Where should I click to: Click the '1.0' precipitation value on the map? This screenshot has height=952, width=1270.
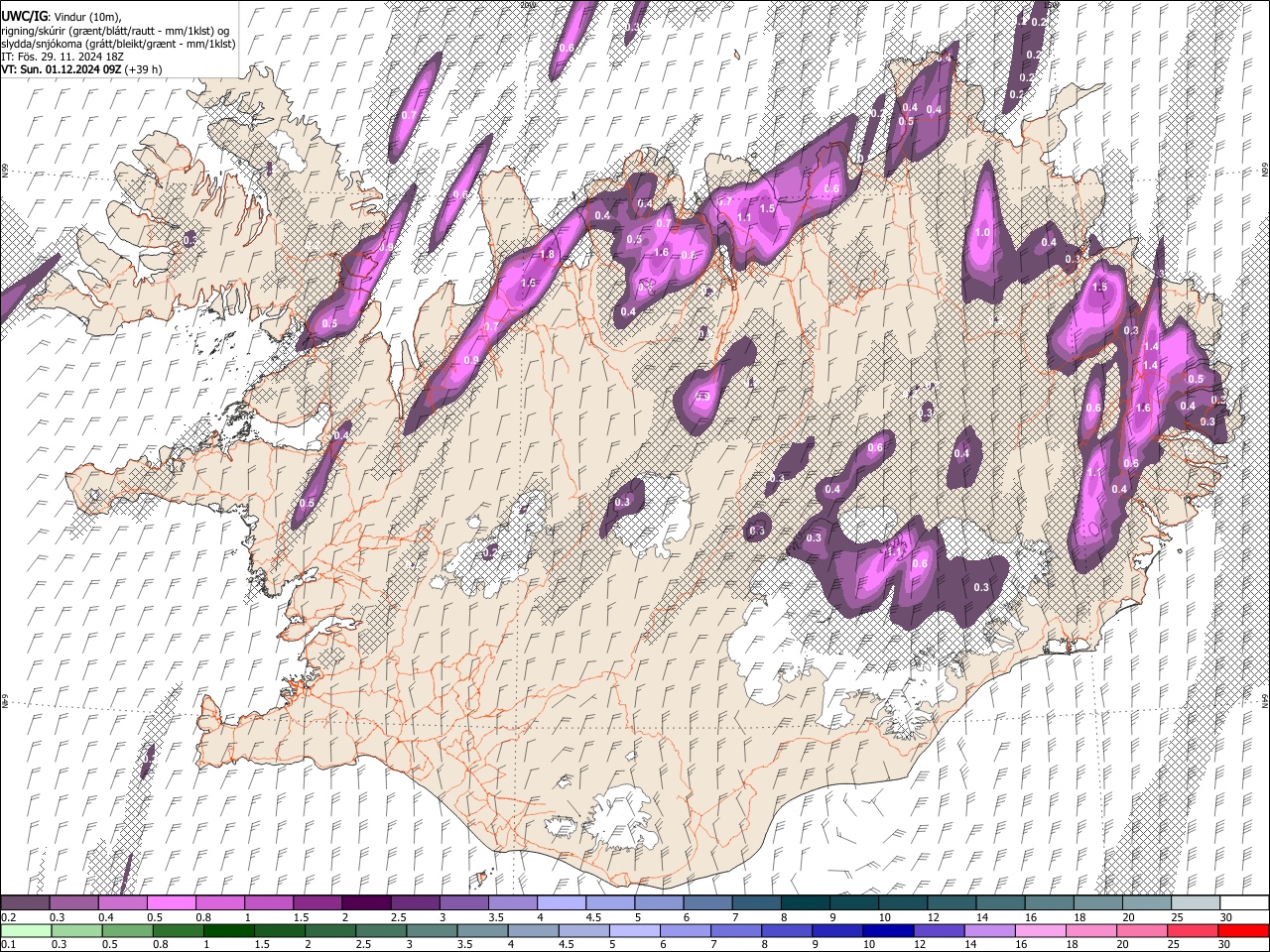click(x=983, y=232)
